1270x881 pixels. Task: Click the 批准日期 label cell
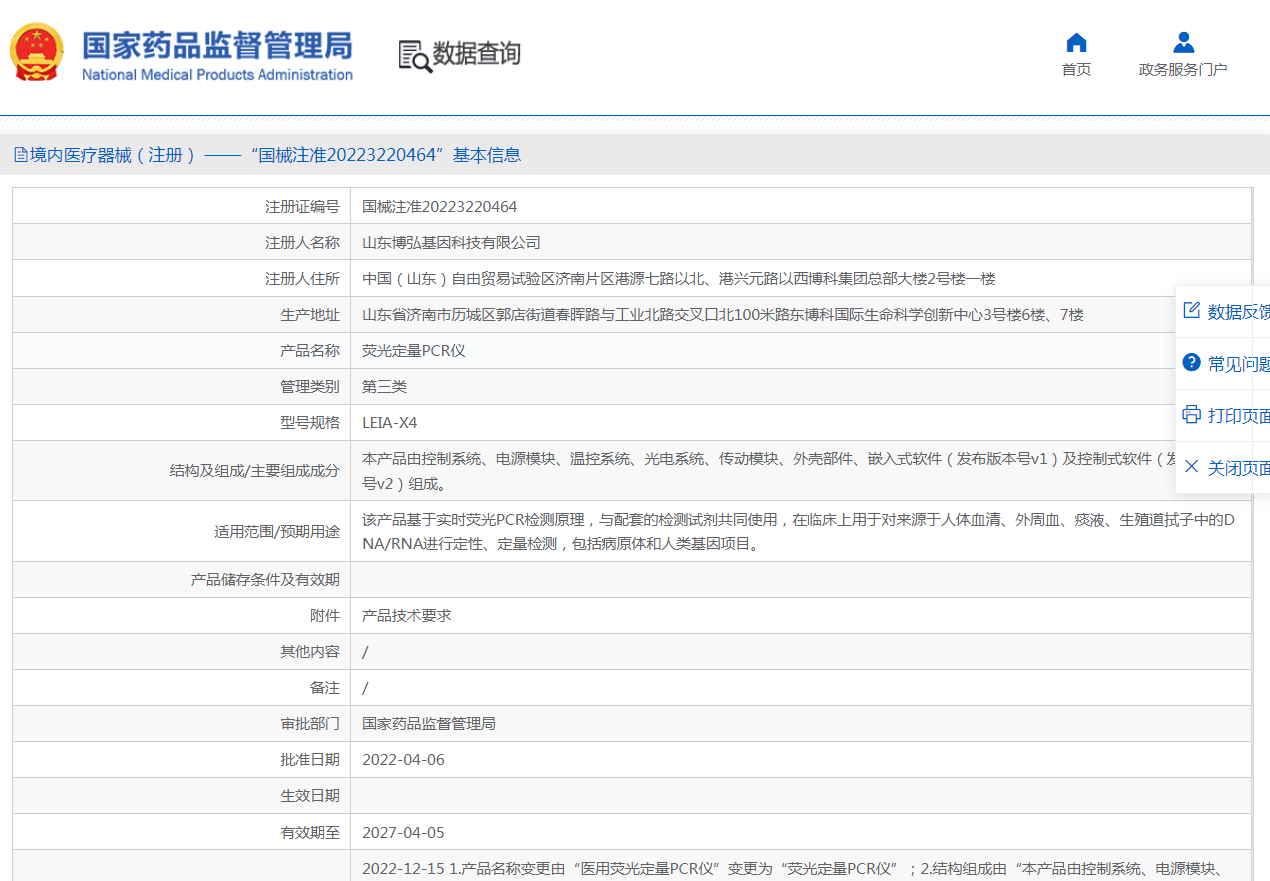(182, 760)
